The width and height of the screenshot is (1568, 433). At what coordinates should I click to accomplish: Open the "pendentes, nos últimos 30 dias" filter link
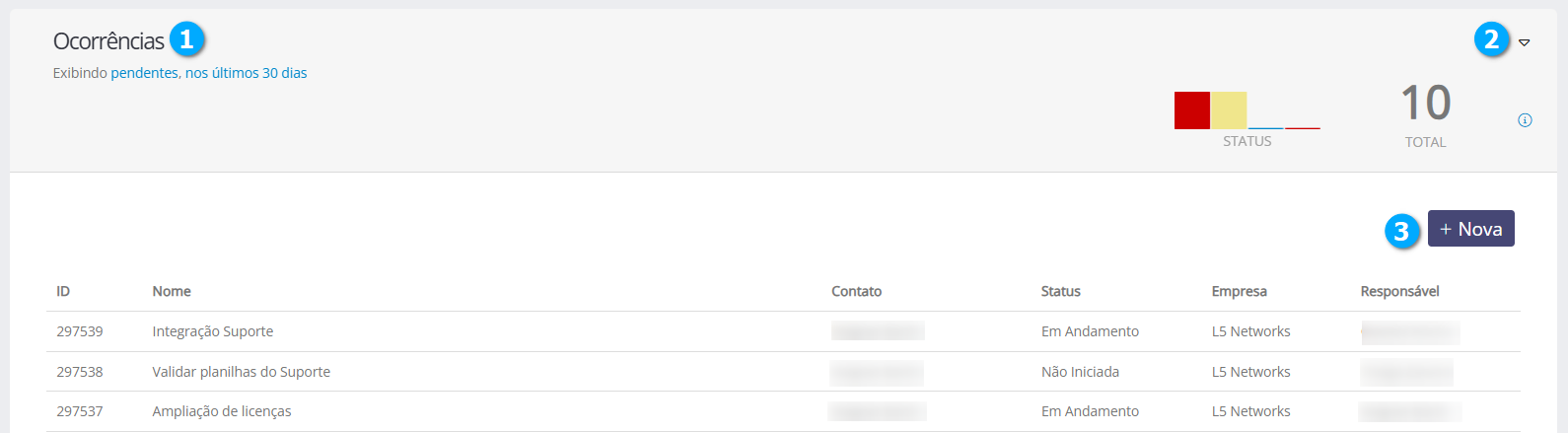209,73
